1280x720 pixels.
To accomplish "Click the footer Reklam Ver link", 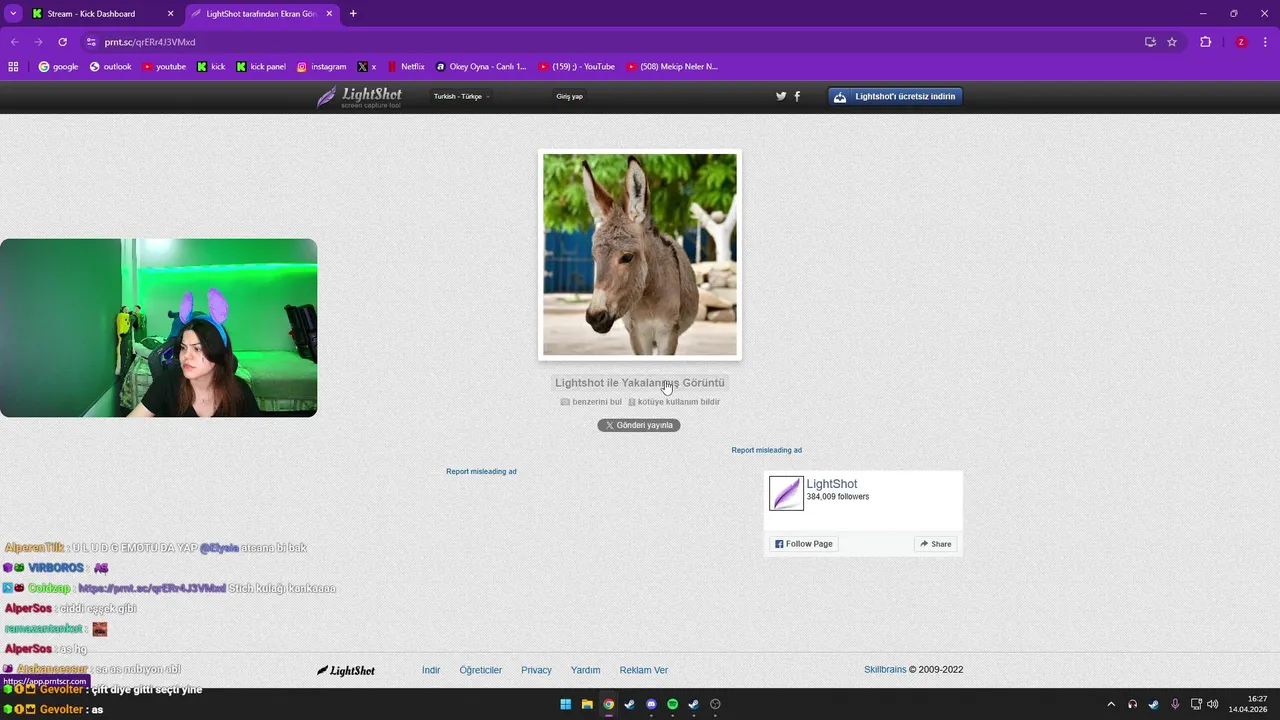I will [644, 670].
